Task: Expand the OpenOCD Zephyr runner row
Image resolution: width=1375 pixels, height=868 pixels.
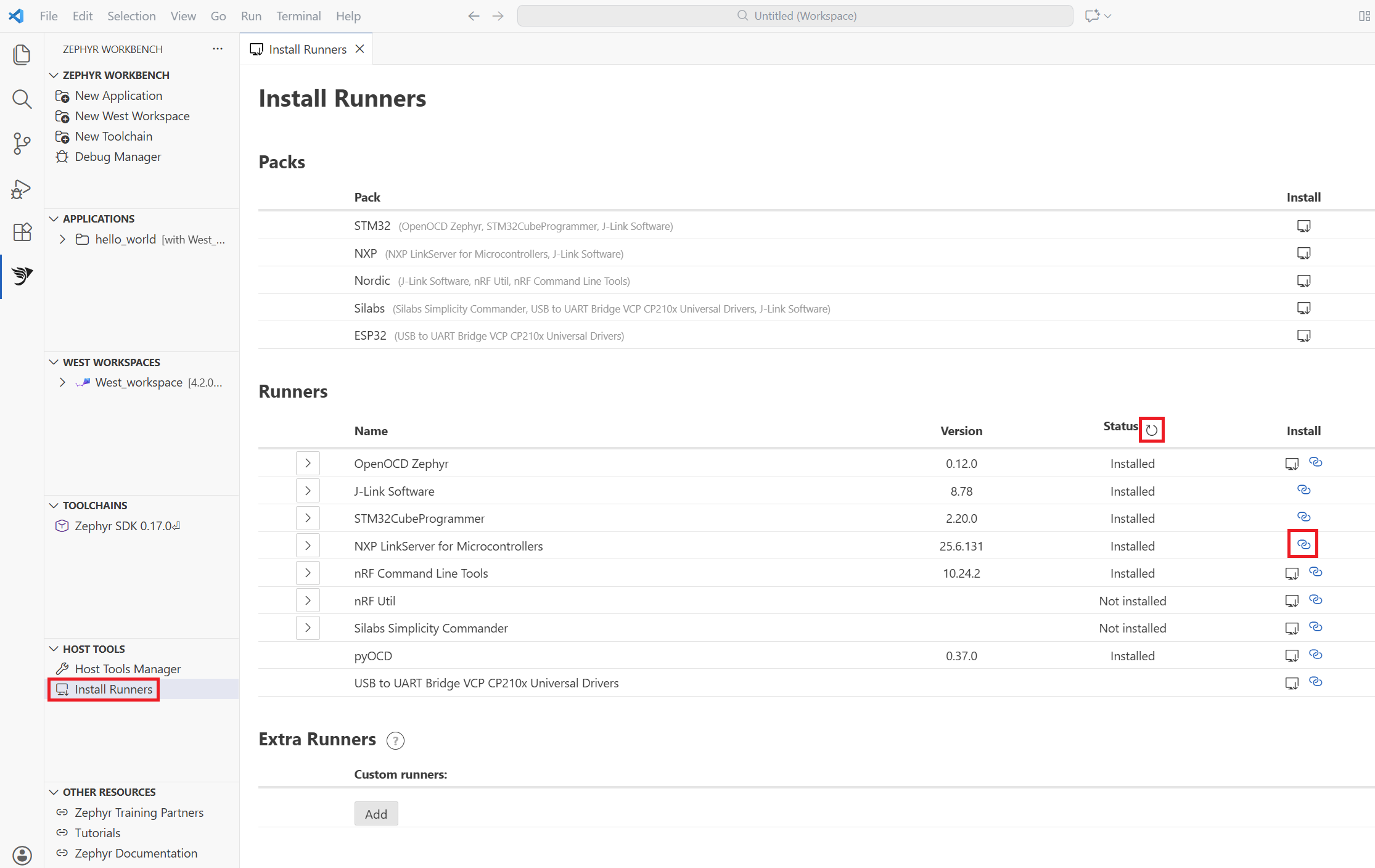Action: tap(308, 463)
